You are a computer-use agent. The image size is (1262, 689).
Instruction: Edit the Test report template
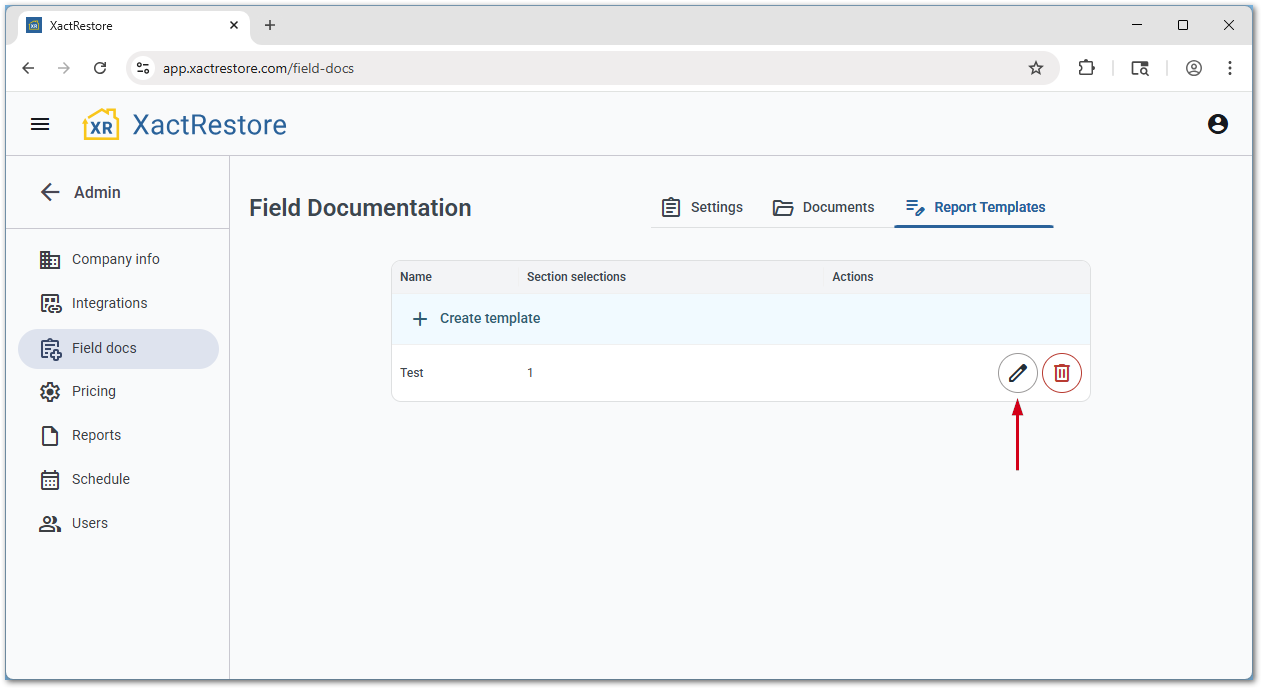1017,373
